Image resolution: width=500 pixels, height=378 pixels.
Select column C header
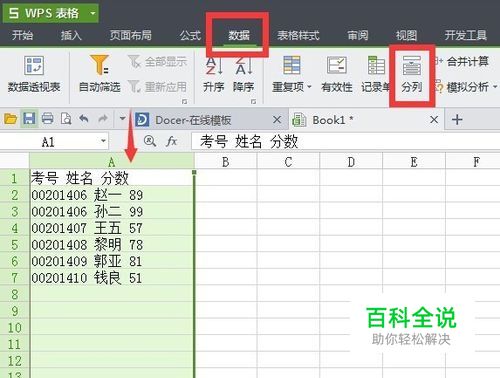point(288,162)
